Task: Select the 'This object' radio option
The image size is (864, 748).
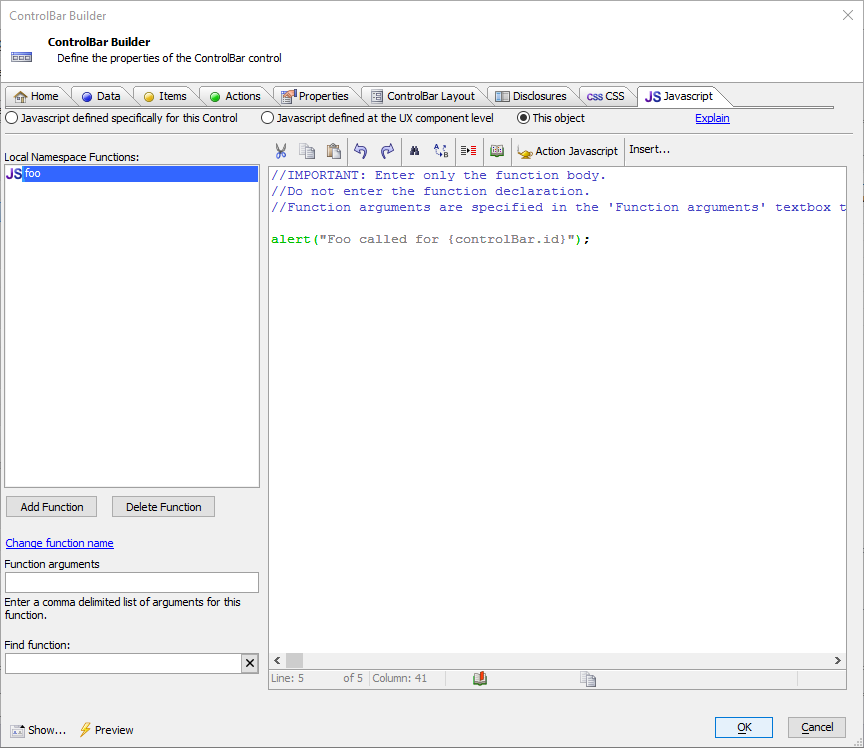Action: [x=523, y=118]
